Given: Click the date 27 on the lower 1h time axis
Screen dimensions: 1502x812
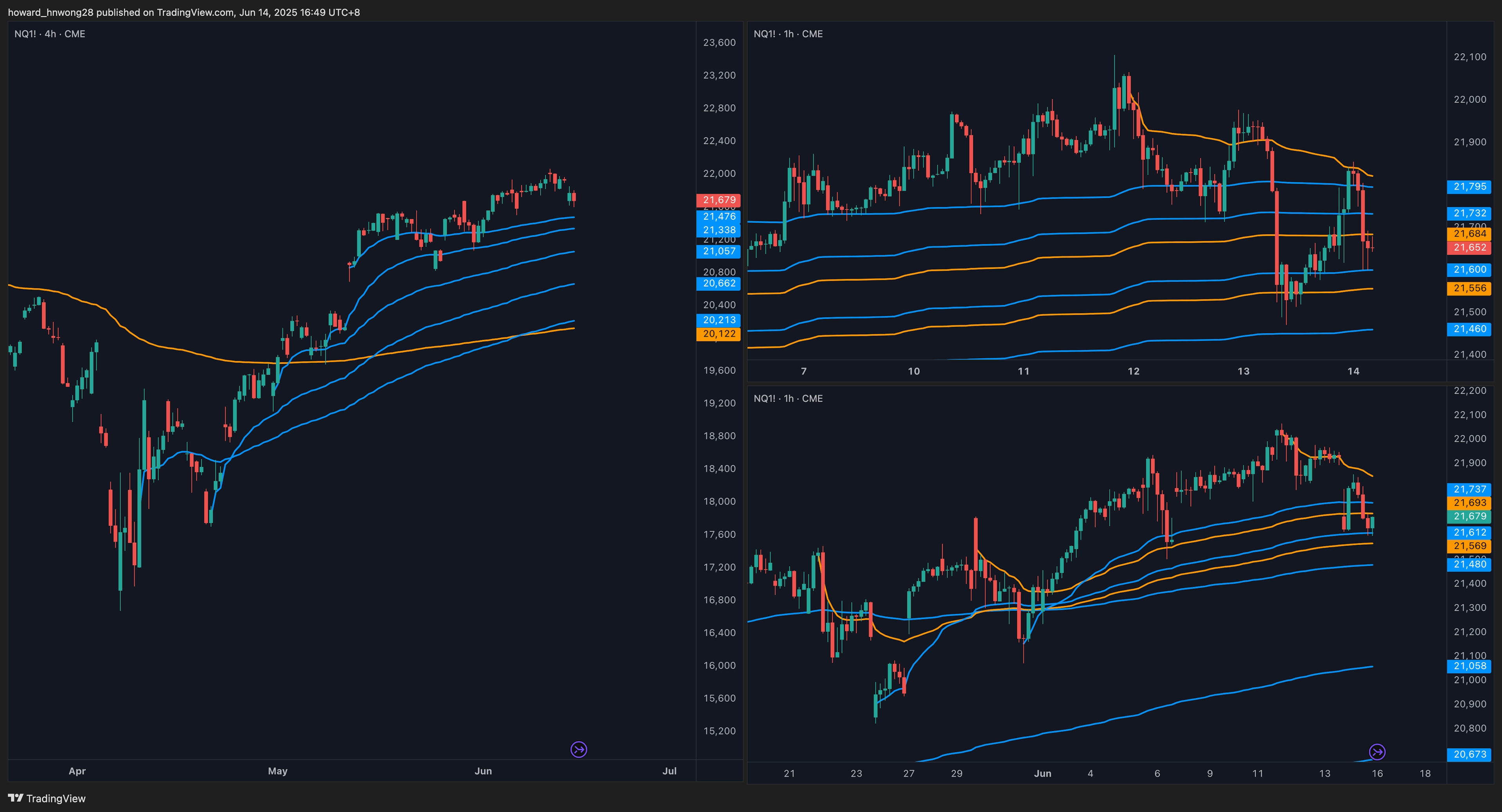Looking at the screenshot, I should pyautogui.click(x=908, y=774).
